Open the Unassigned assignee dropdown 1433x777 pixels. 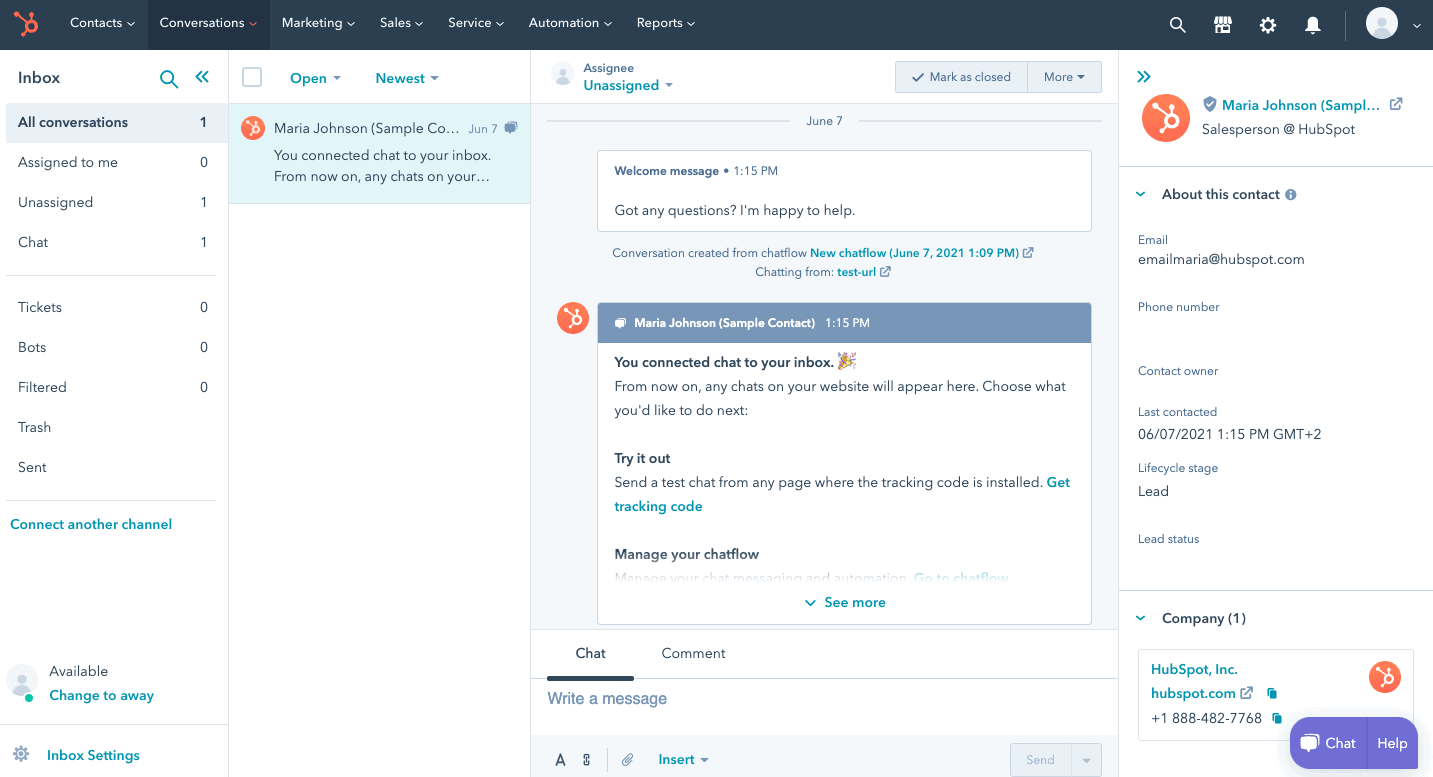click(x=628, y=86)
